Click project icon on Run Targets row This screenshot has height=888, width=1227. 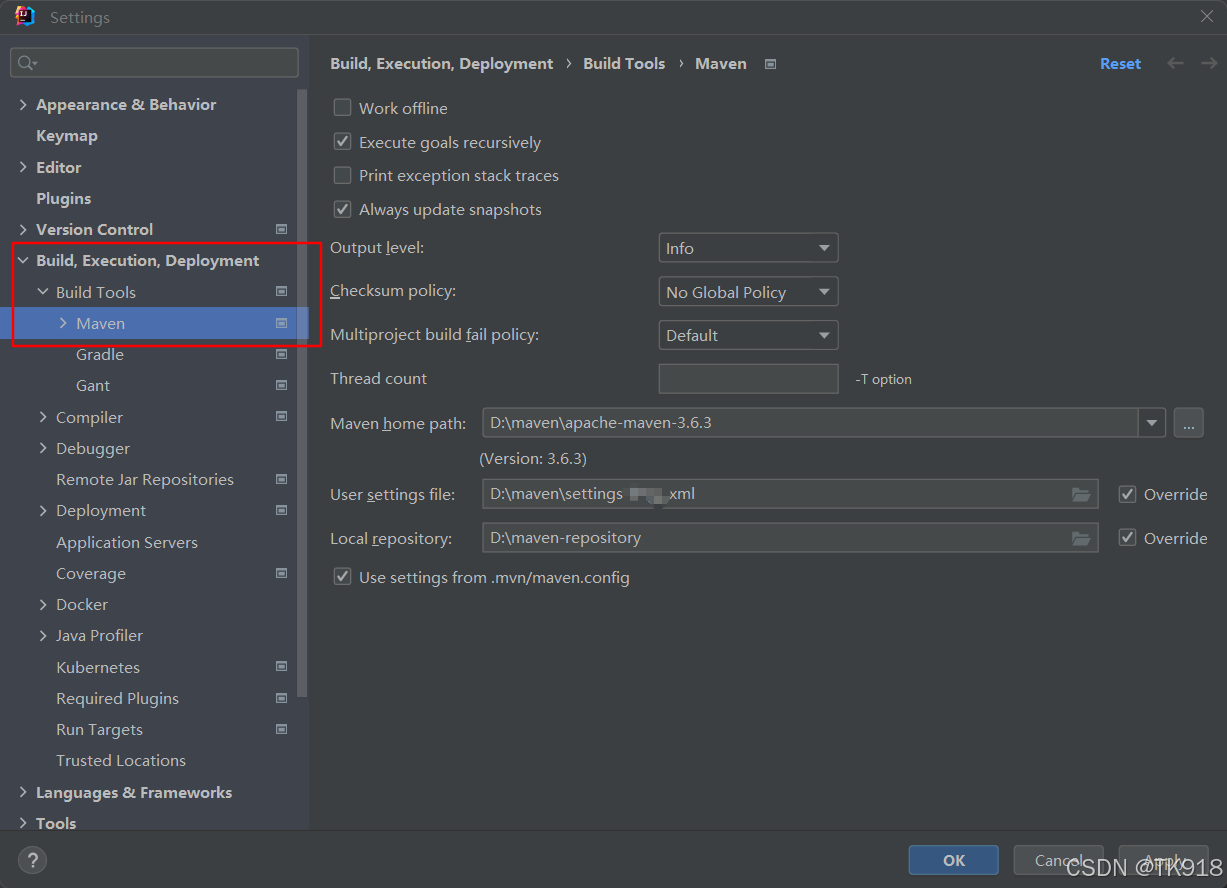281,729
